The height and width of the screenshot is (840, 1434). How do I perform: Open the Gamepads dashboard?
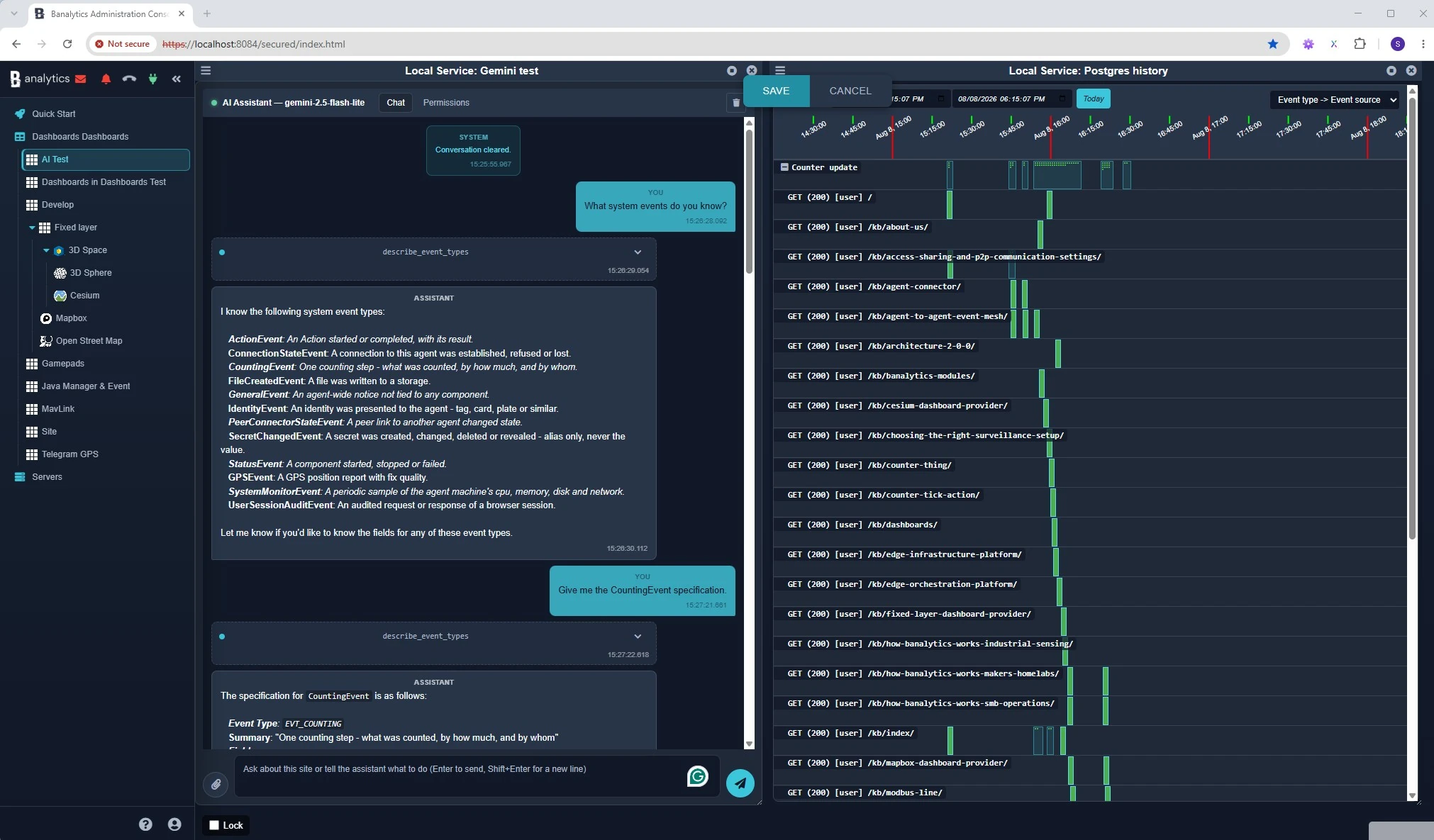click(x=62, y=364)
